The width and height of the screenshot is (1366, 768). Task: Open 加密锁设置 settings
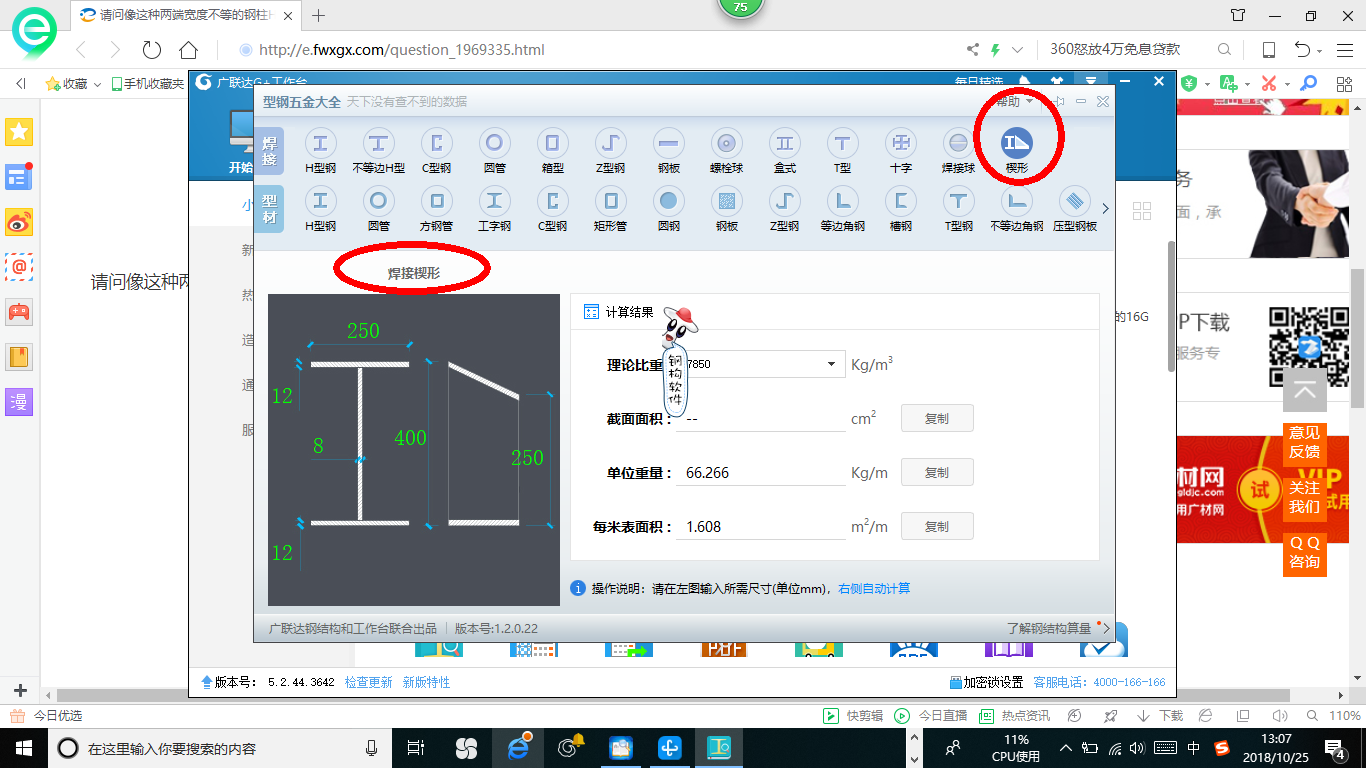click(986, 682)
